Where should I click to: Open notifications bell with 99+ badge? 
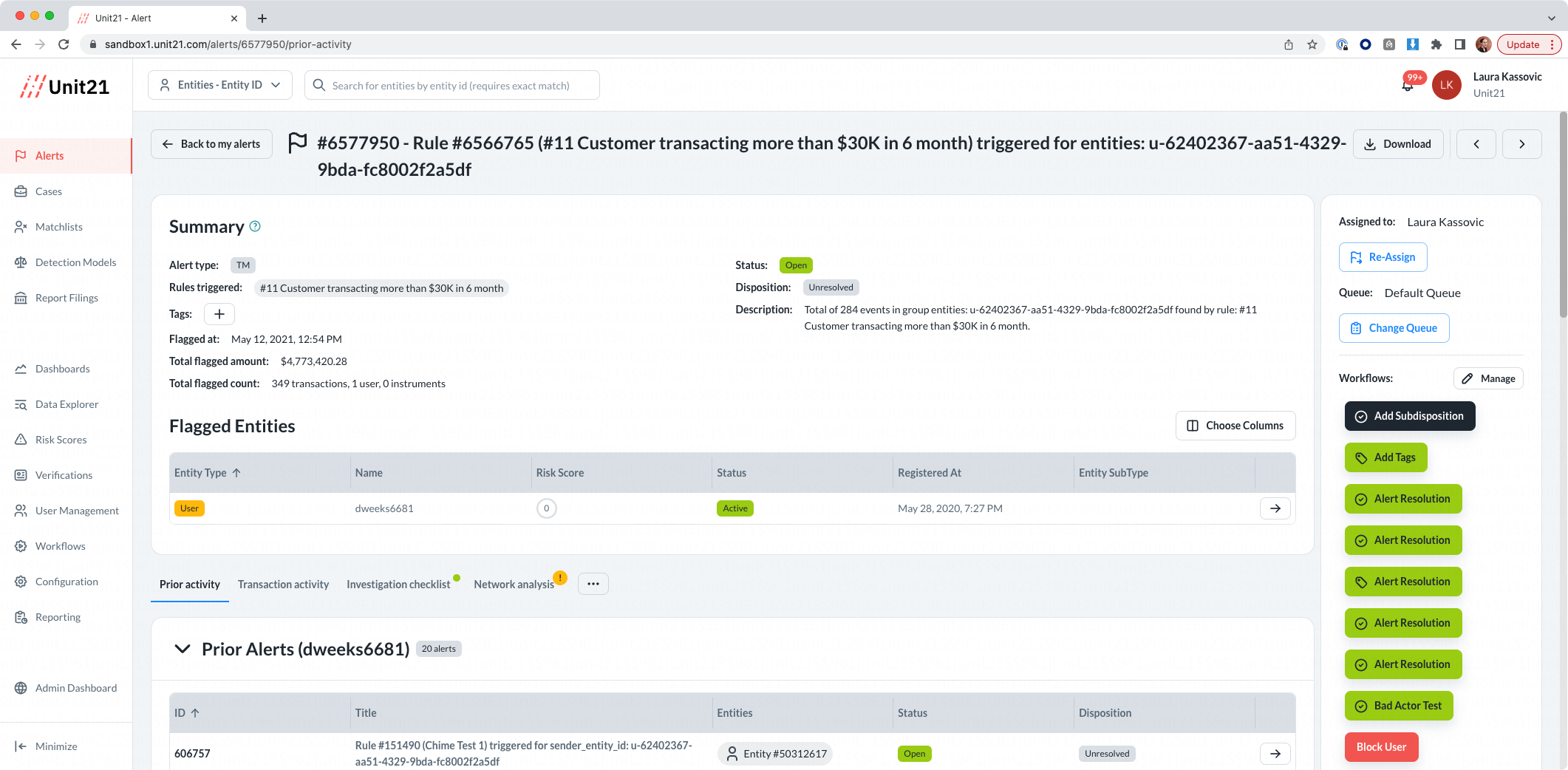click(x=1408, y=85)
